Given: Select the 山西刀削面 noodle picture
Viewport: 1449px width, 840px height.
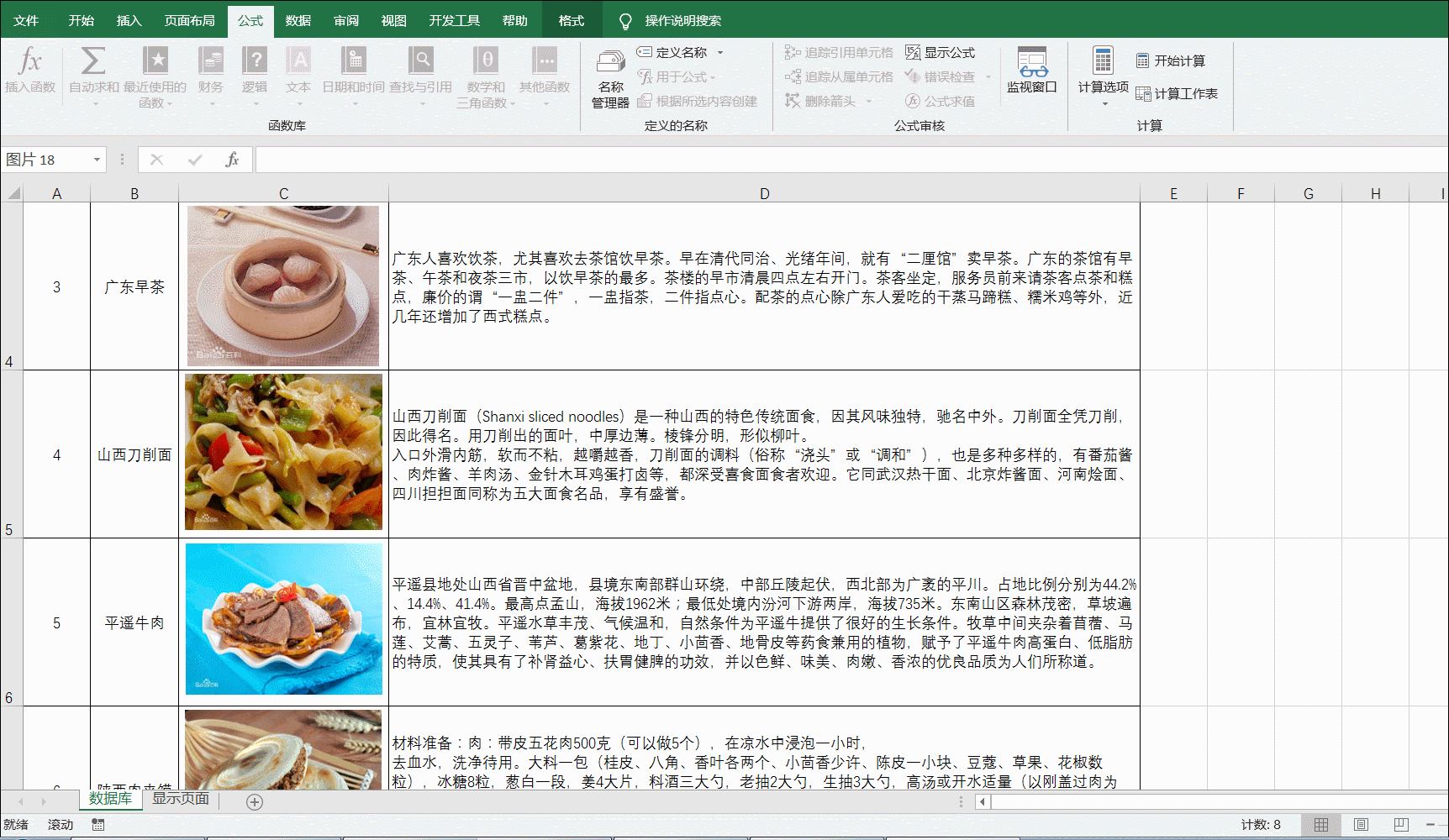Looking at the screenshot, I should 283,452.
